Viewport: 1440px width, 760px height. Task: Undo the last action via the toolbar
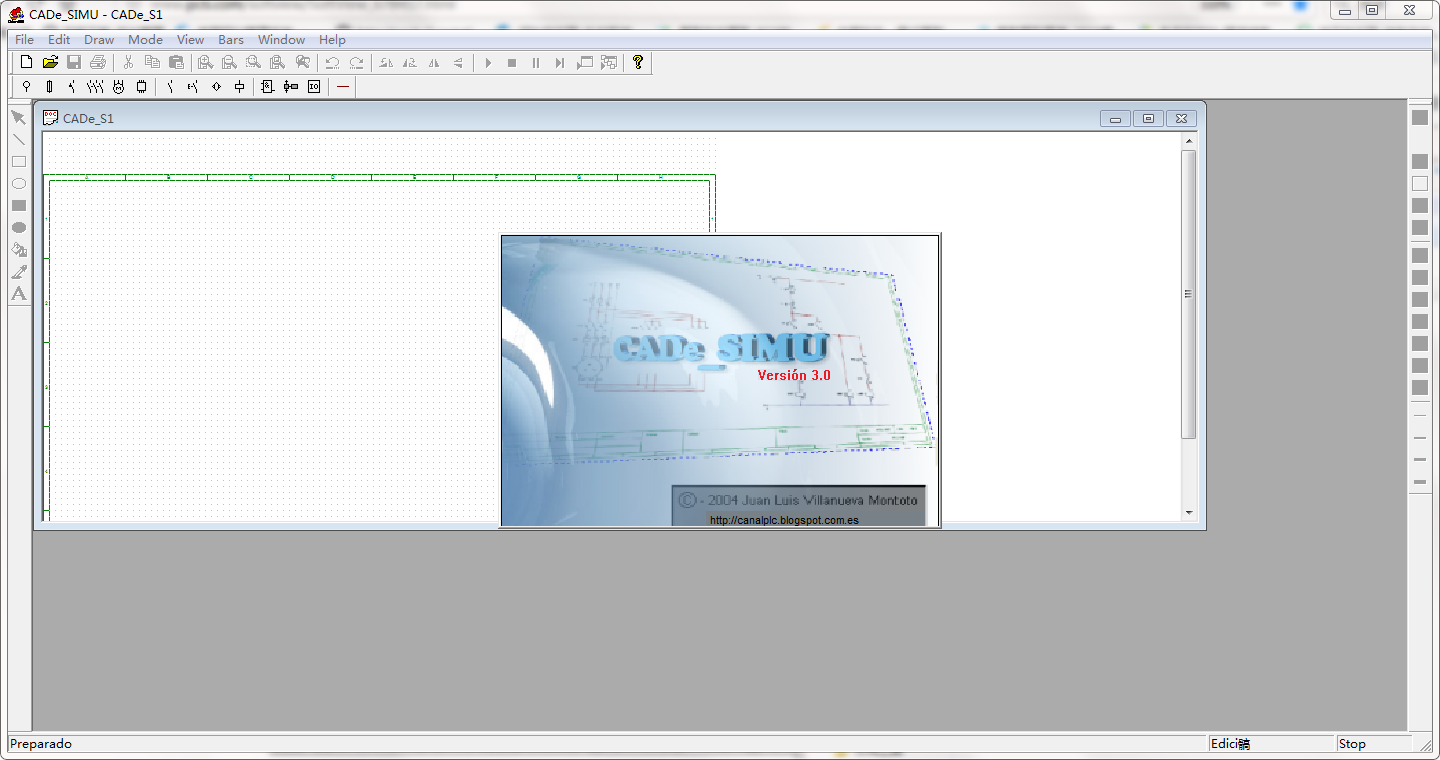pyautogui.click(x=332, y=62)
